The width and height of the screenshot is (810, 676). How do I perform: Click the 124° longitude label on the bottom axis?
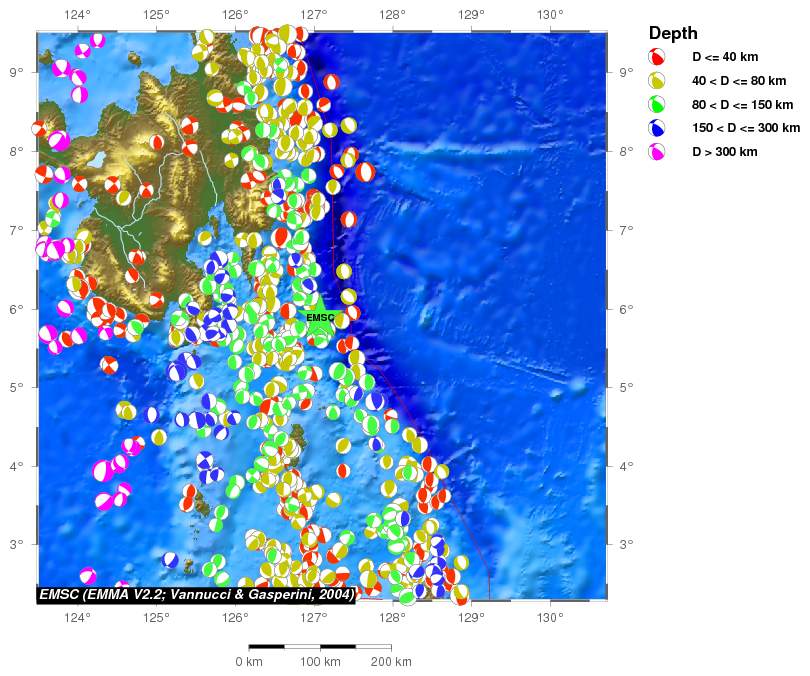[x=77, y=617]
